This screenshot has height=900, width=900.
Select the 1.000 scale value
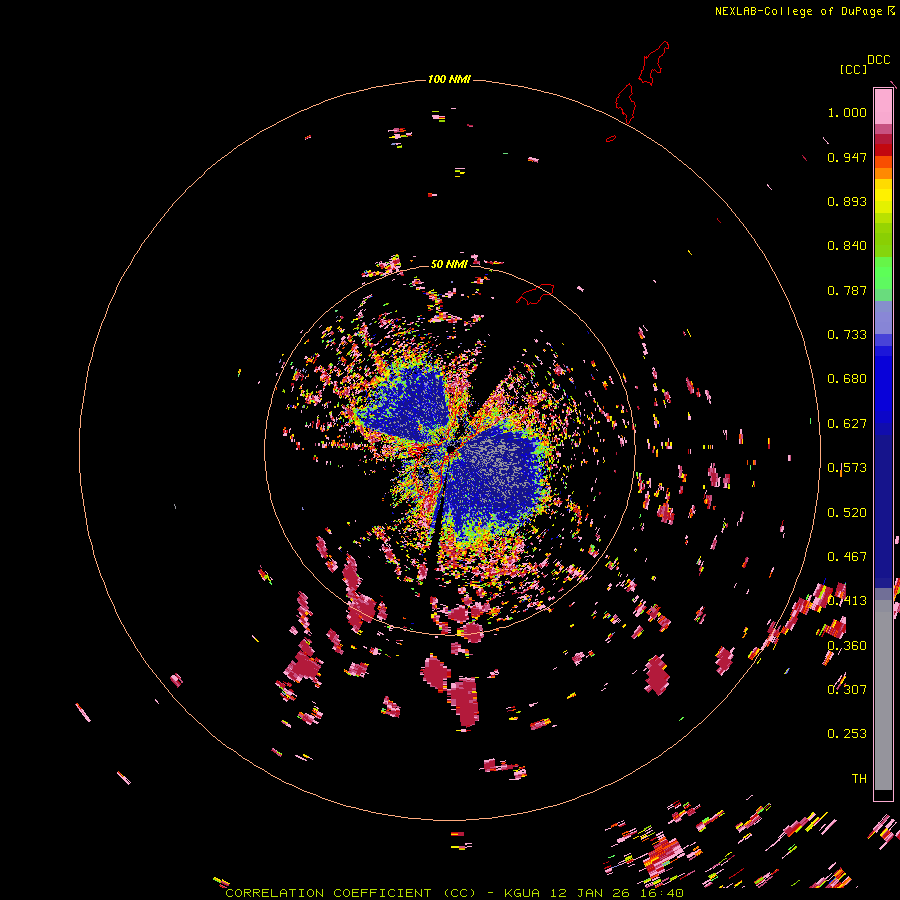coord(847,112)
